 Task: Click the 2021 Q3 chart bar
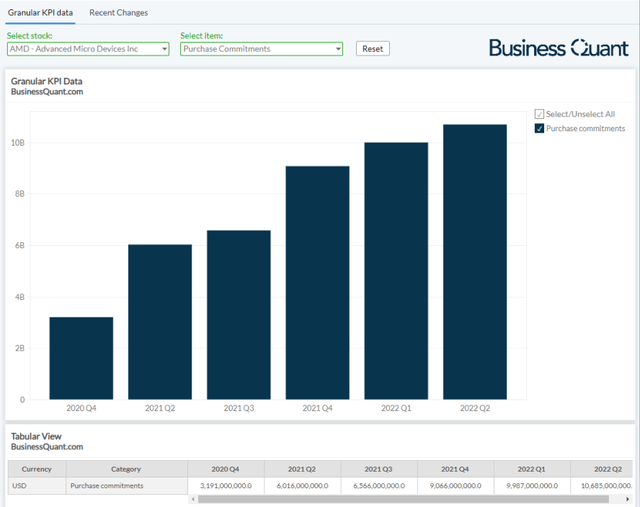click(239, 315)
